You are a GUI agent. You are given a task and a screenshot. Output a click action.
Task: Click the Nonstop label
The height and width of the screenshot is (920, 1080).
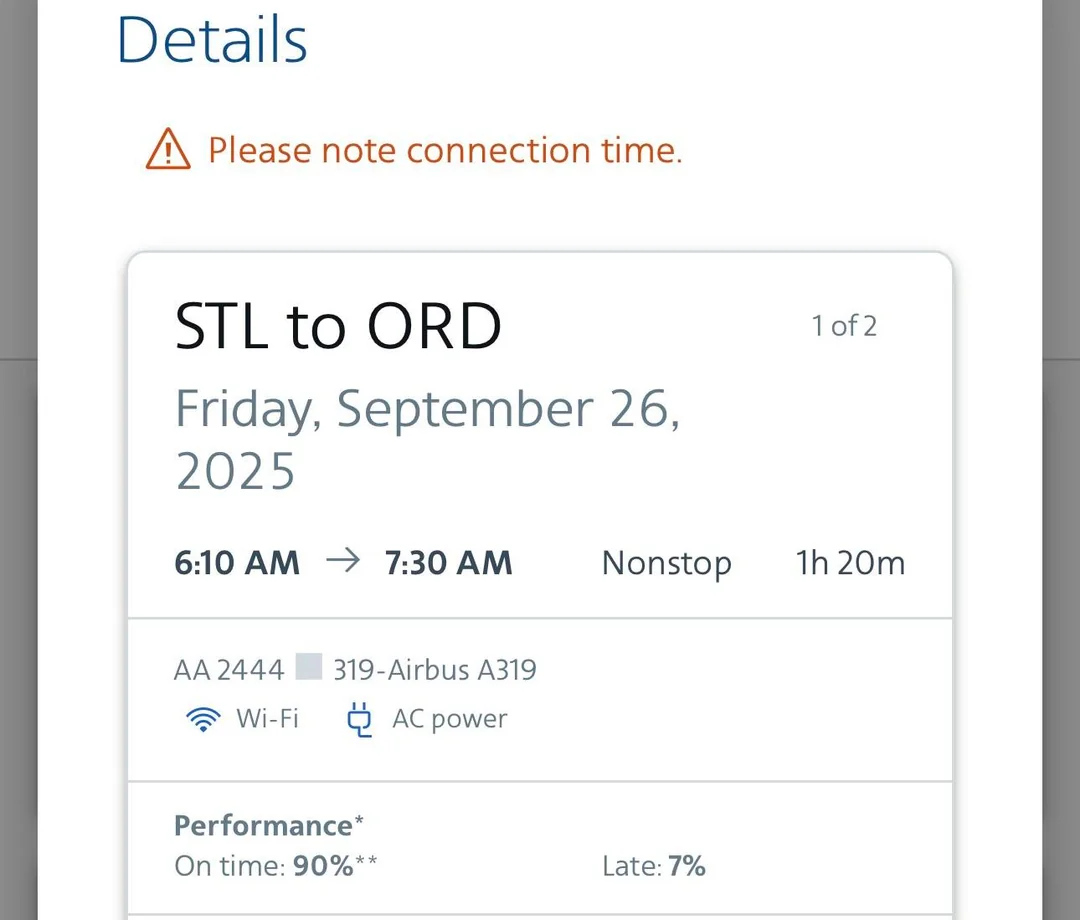(x=666, y=563)
